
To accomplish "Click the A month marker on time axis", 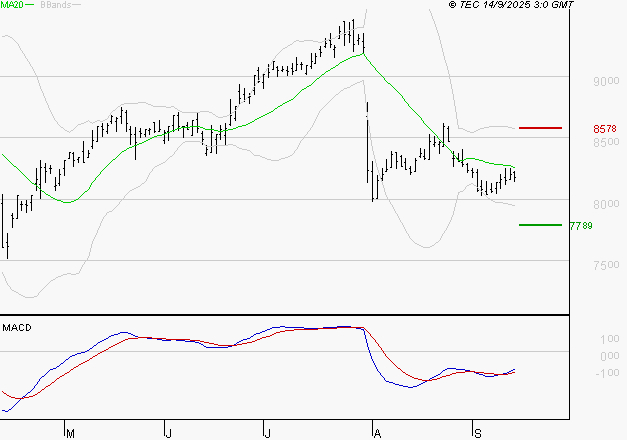I will [x=377, y=434].
